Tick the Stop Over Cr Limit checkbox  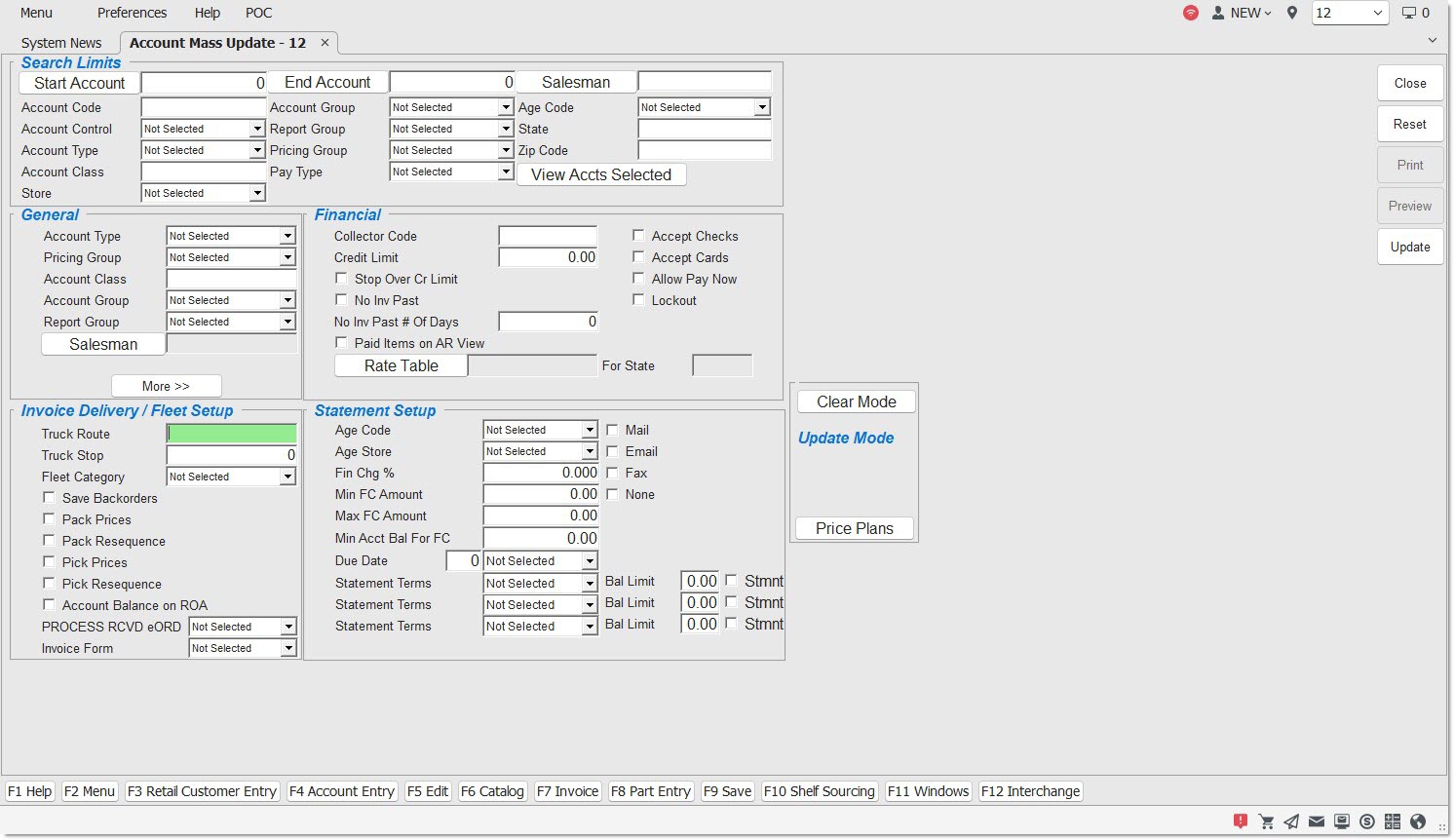[341, 278]
